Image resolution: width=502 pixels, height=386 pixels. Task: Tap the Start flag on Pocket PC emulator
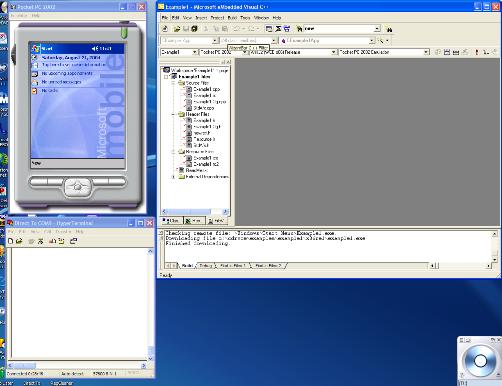pos(36,49)
